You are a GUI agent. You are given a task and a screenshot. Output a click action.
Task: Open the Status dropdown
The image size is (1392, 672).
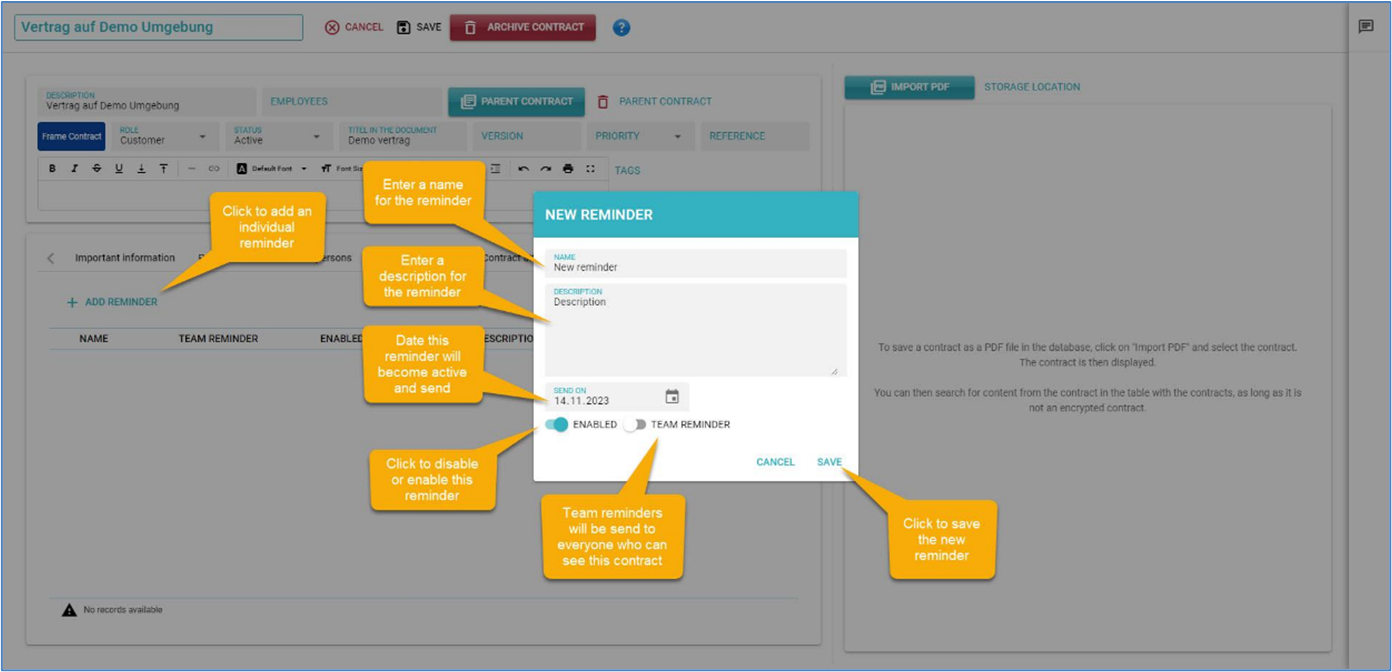coord(316,137)
